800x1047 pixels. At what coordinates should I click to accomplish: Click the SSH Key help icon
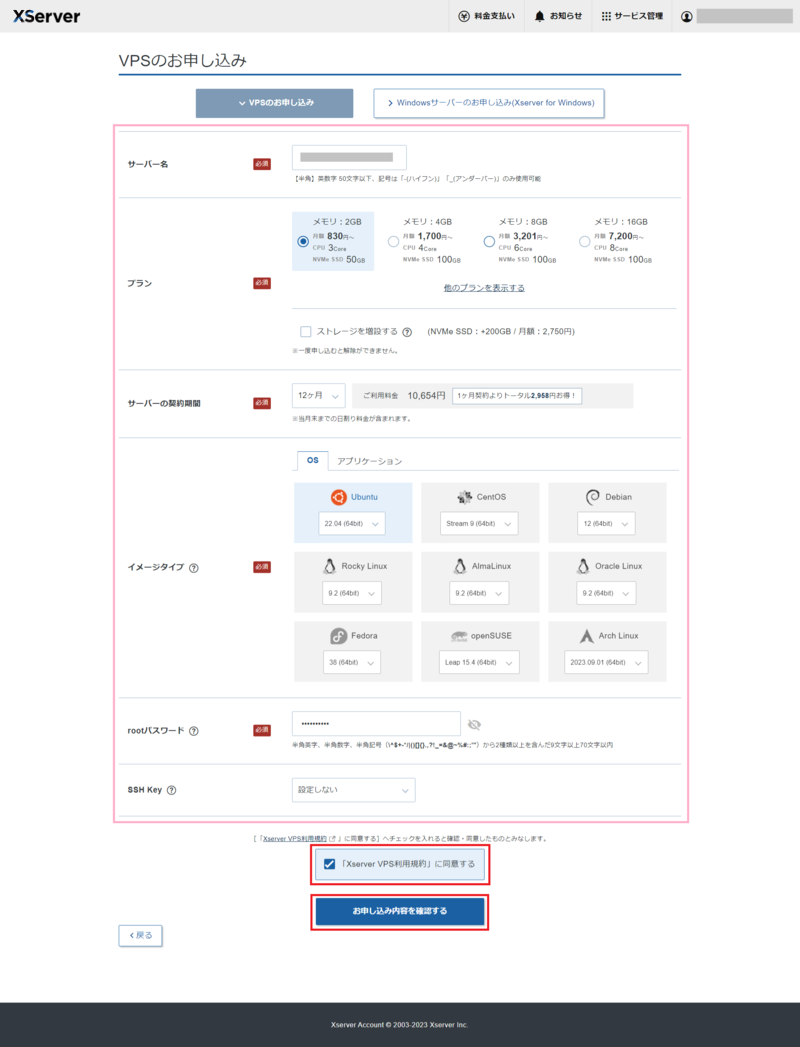(x=172, y=790)
